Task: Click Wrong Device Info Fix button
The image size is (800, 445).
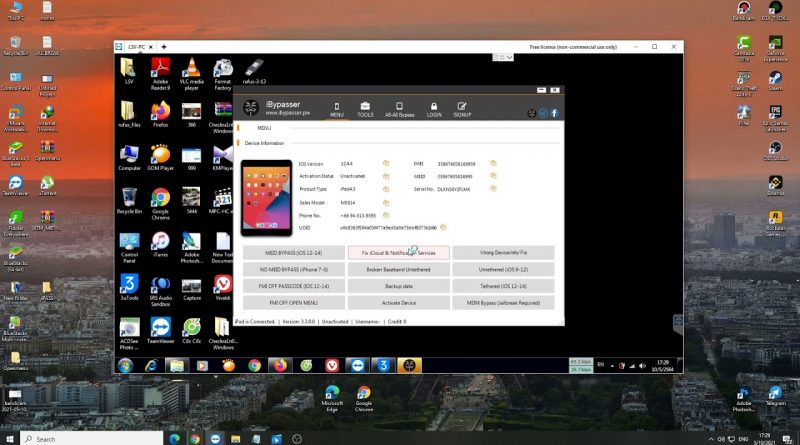Action: point(503,253)
